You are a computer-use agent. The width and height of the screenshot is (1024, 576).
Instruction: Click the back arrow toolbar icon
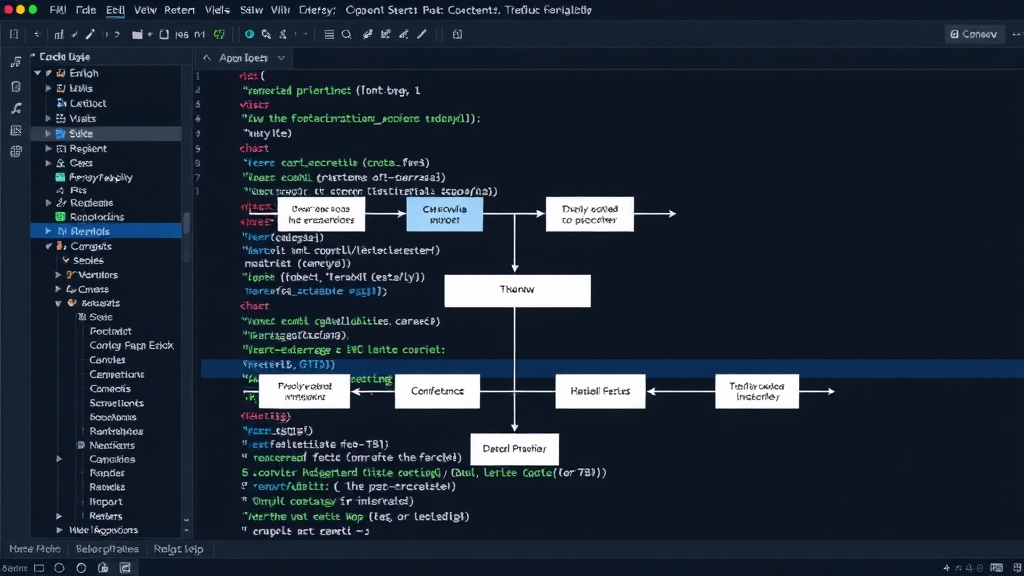[x=37, y=35]
